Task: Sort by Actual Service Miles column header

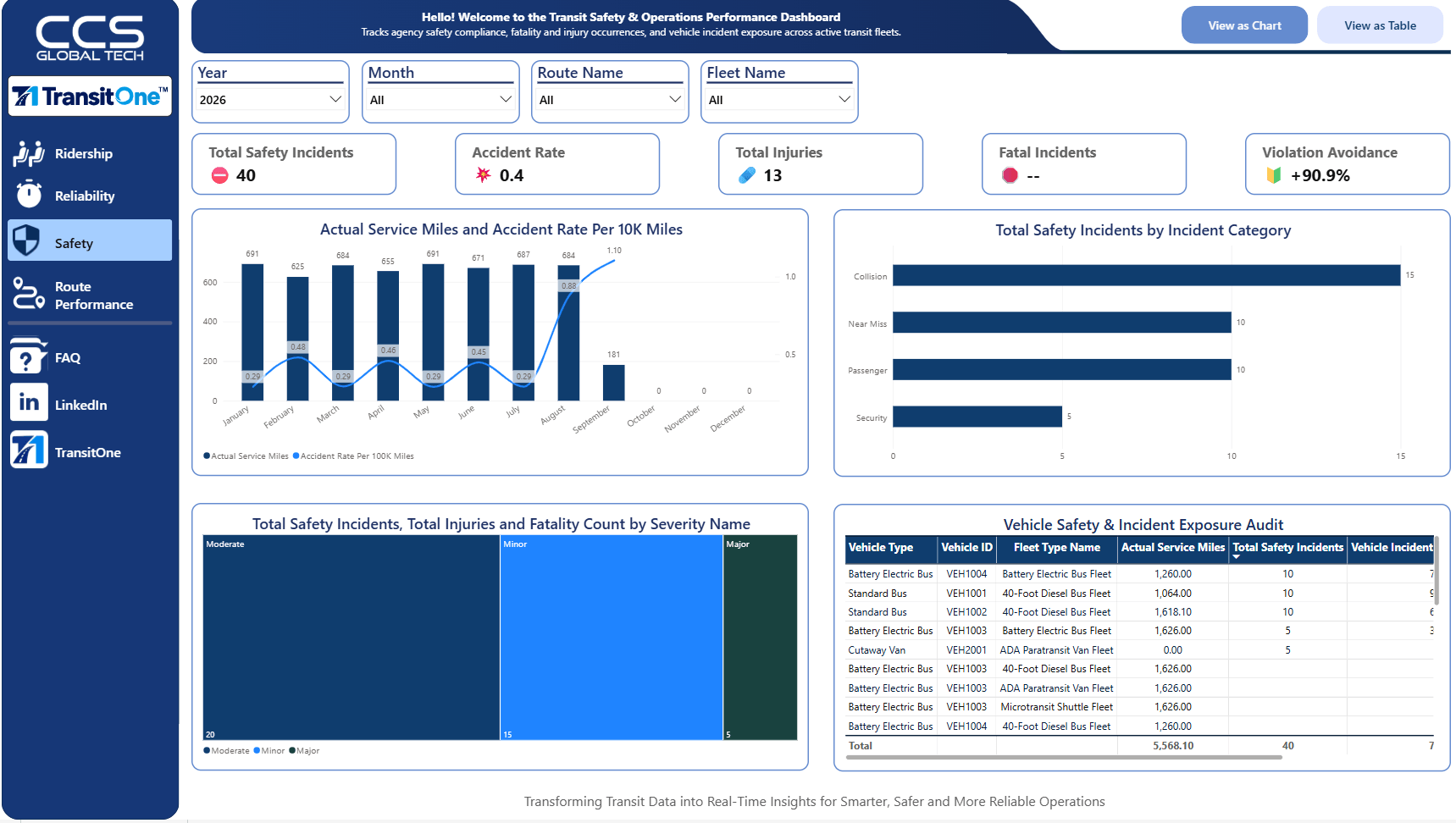Action: point(1173,548)
